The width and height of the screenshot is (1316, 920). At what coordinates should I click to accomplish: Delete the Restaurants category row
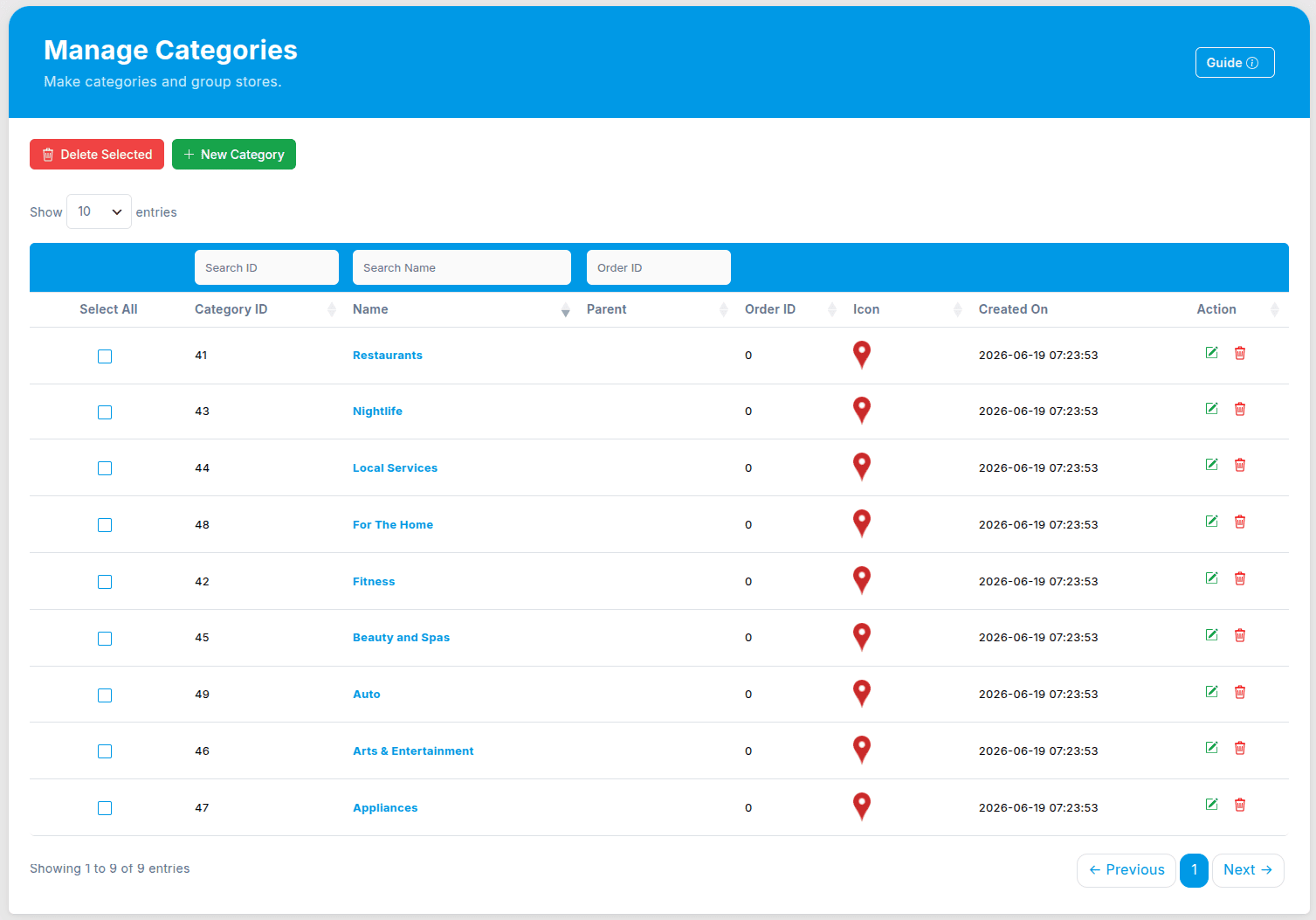[1240, 353]
